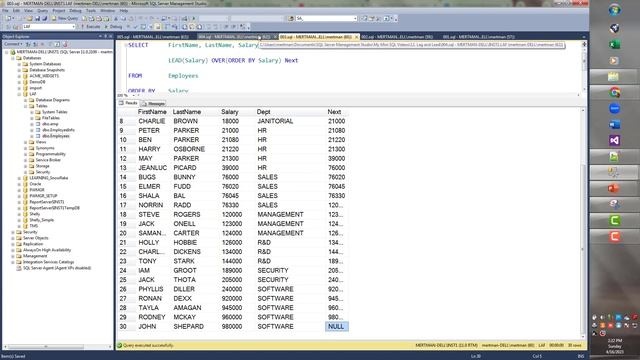This screenshot has width=640, height=360.
Task: Switch to the 004.sql query tab
Action: [236, 37]
